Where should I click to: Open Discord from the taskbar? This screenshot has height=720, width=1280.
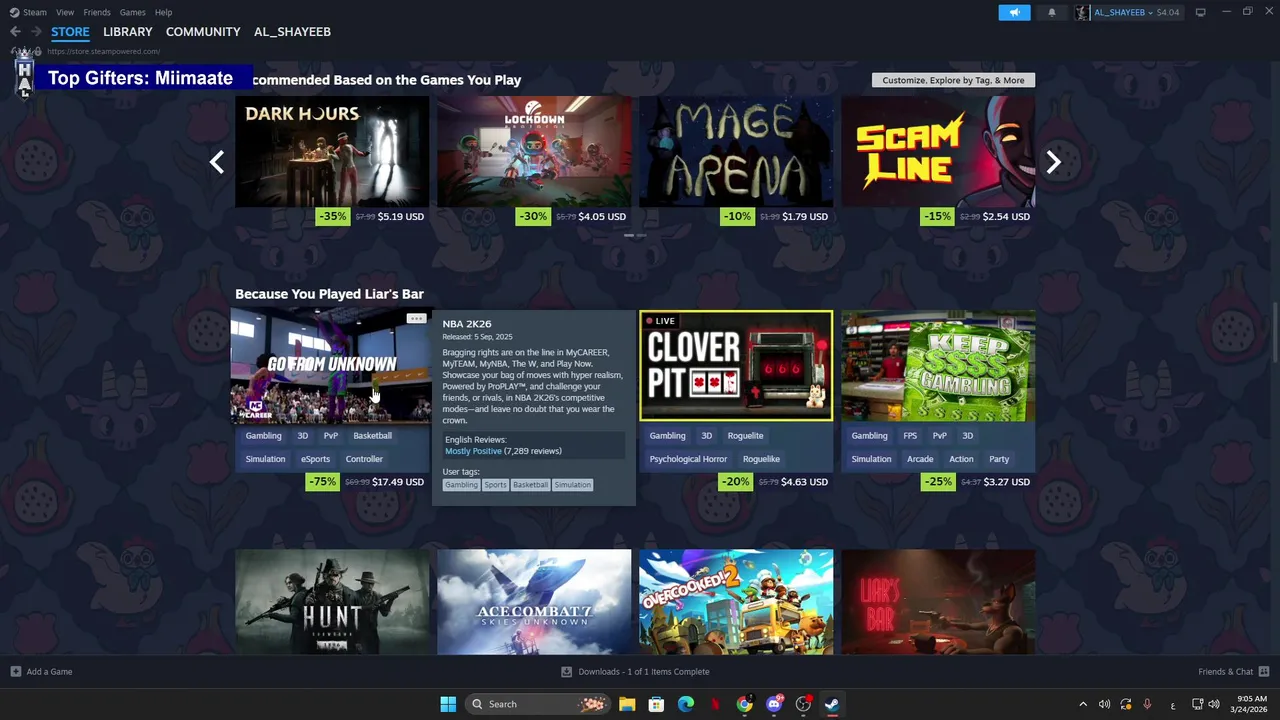point(773,704)
